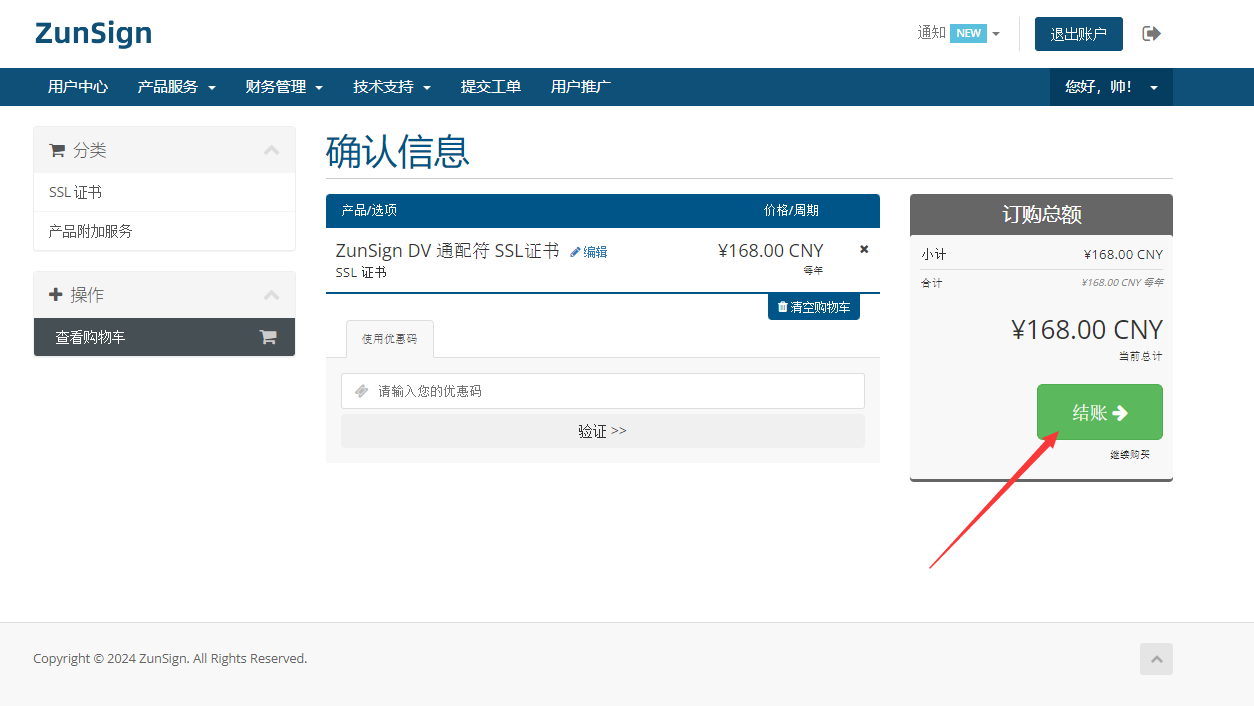Click the ZunSign DV 通配符 SSL证书 product name
Screen dimensions: 1254x706
point(448,251)
